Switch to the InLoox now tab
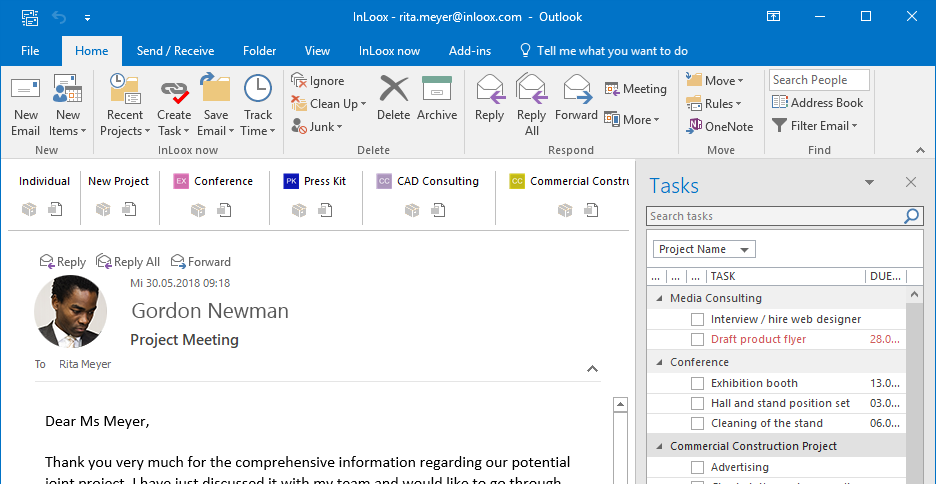Image resolution: width=936 pixels, height=484 pixels. [389, 51]
